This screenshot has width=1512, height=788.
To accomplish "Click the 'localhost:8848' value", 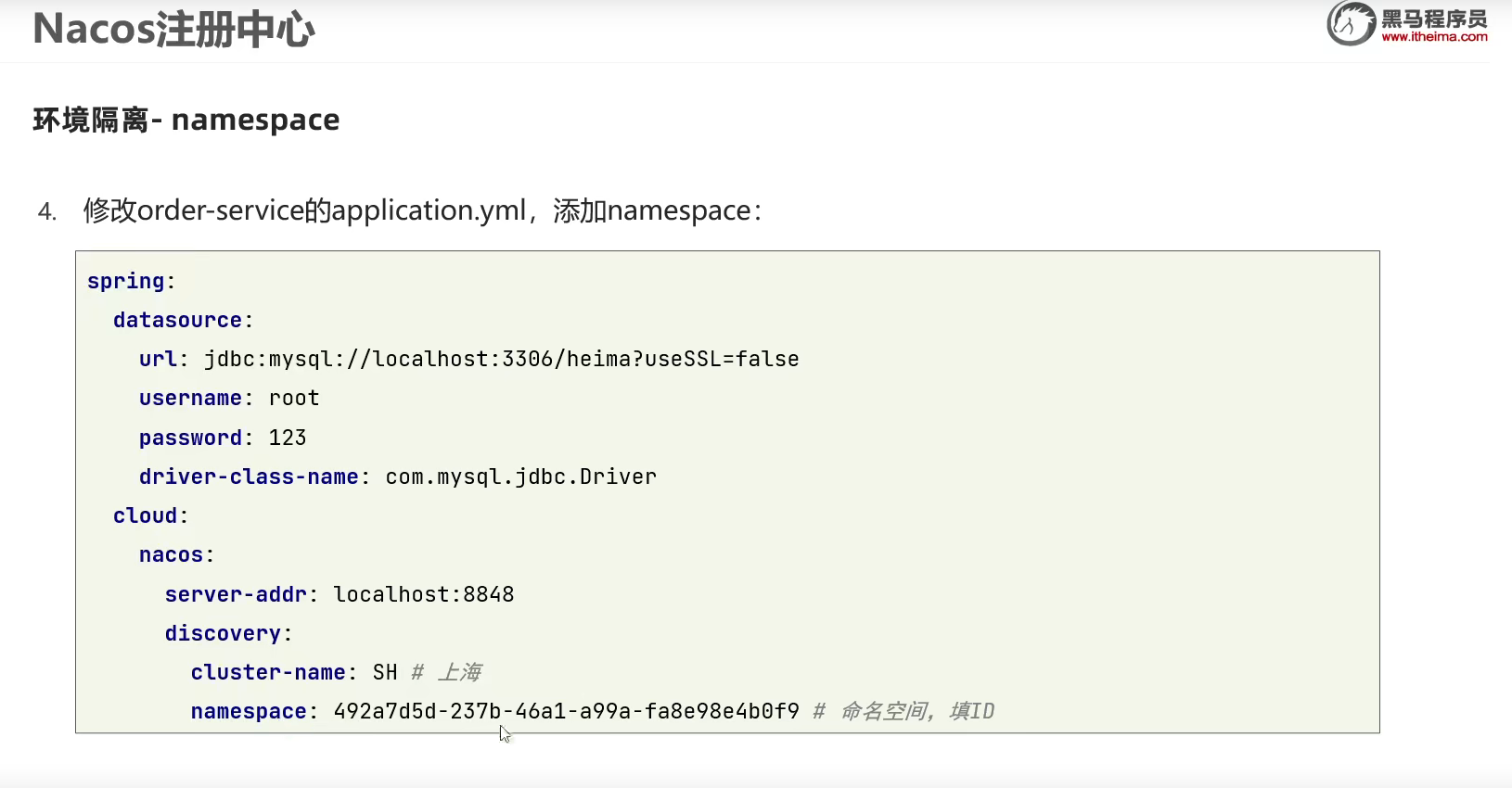I will (x=424, y=595).
